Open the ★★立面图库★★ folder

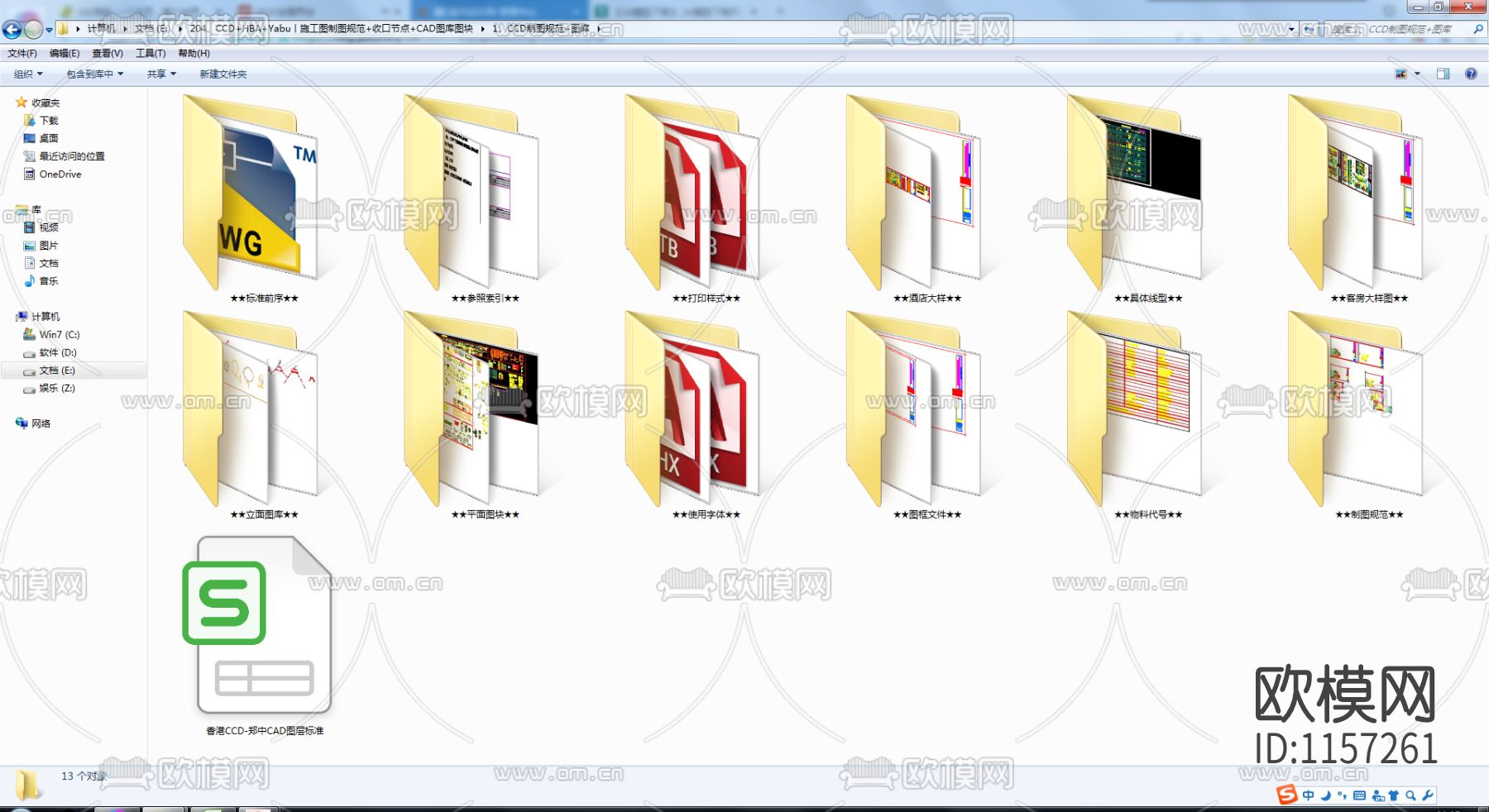click(x=252, y=408)
